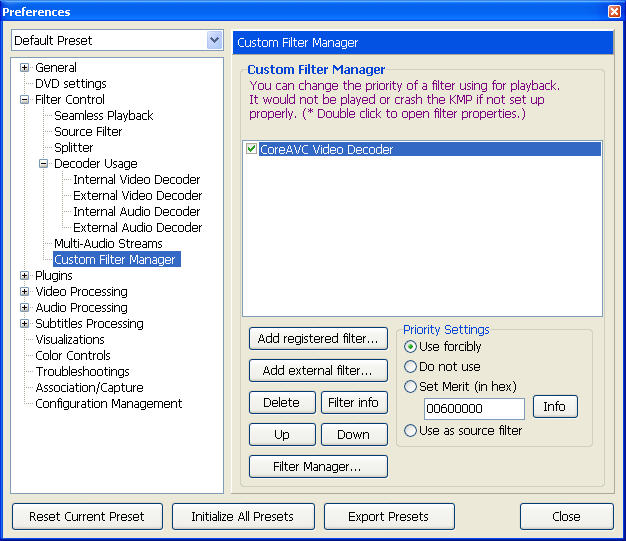Click the Add external filter button
This screenshot has height=541, width=626.
pyautogui.click(x=318, y=371)
